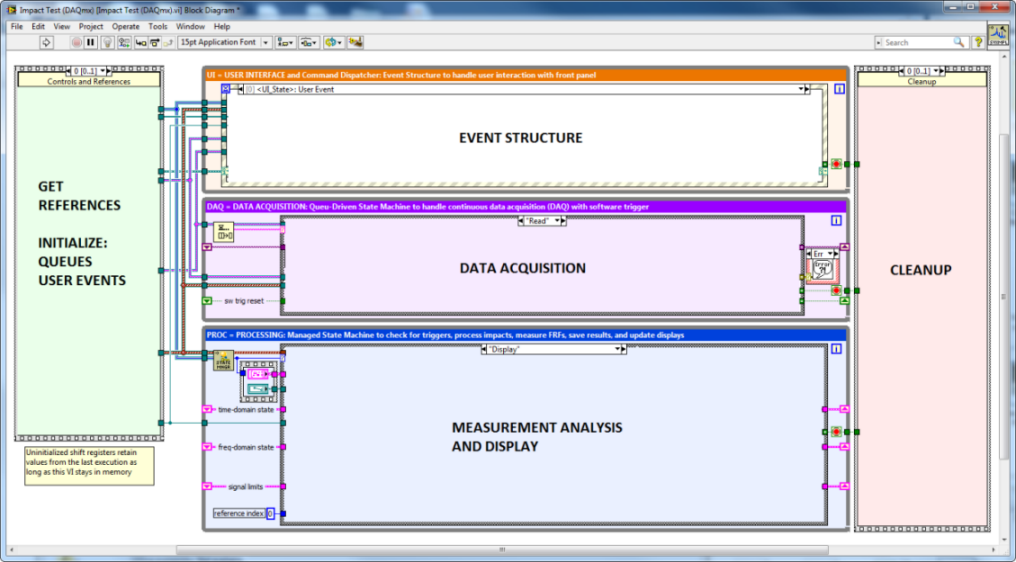Open the Tools menu
Viewport: 1016px width, 562px height.
pos(157,27)
